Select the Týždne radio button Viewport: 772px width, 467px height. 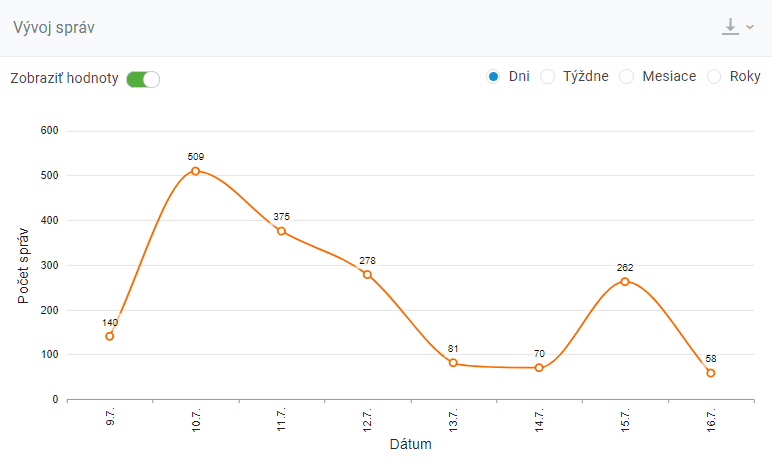[x=547, y=77]
